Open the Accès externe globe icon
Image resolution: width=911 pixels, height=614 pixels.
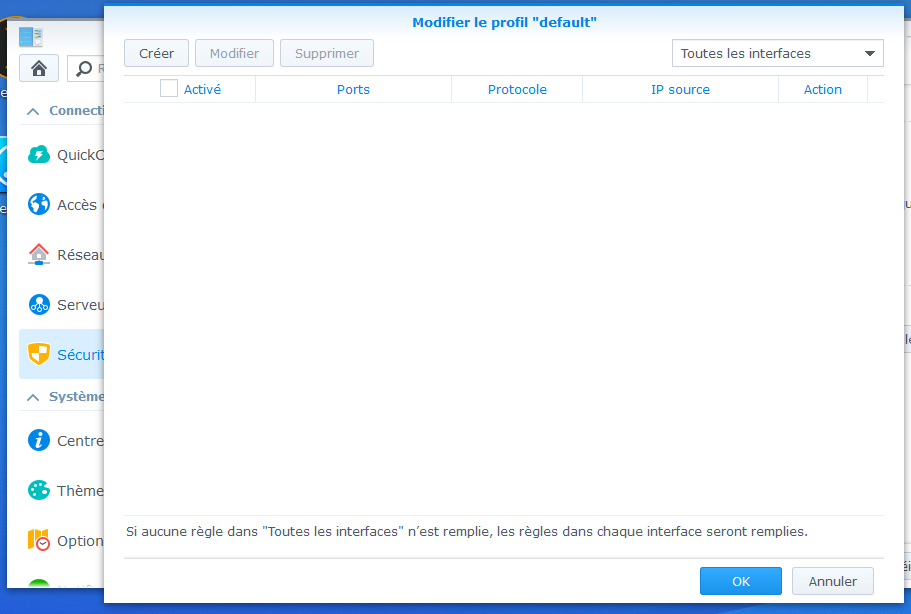click(x=39, y=204)
